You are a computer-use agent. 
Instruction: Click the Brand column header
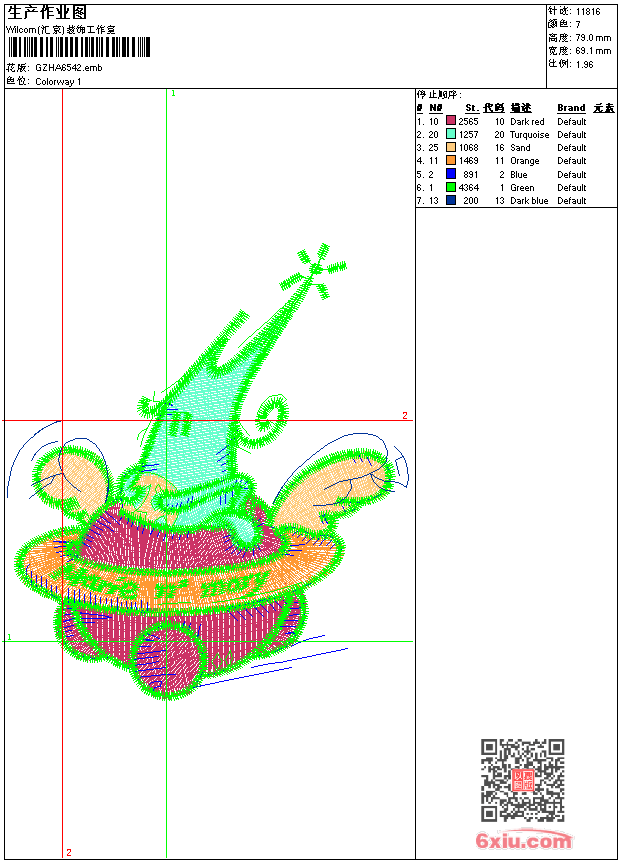571,108
